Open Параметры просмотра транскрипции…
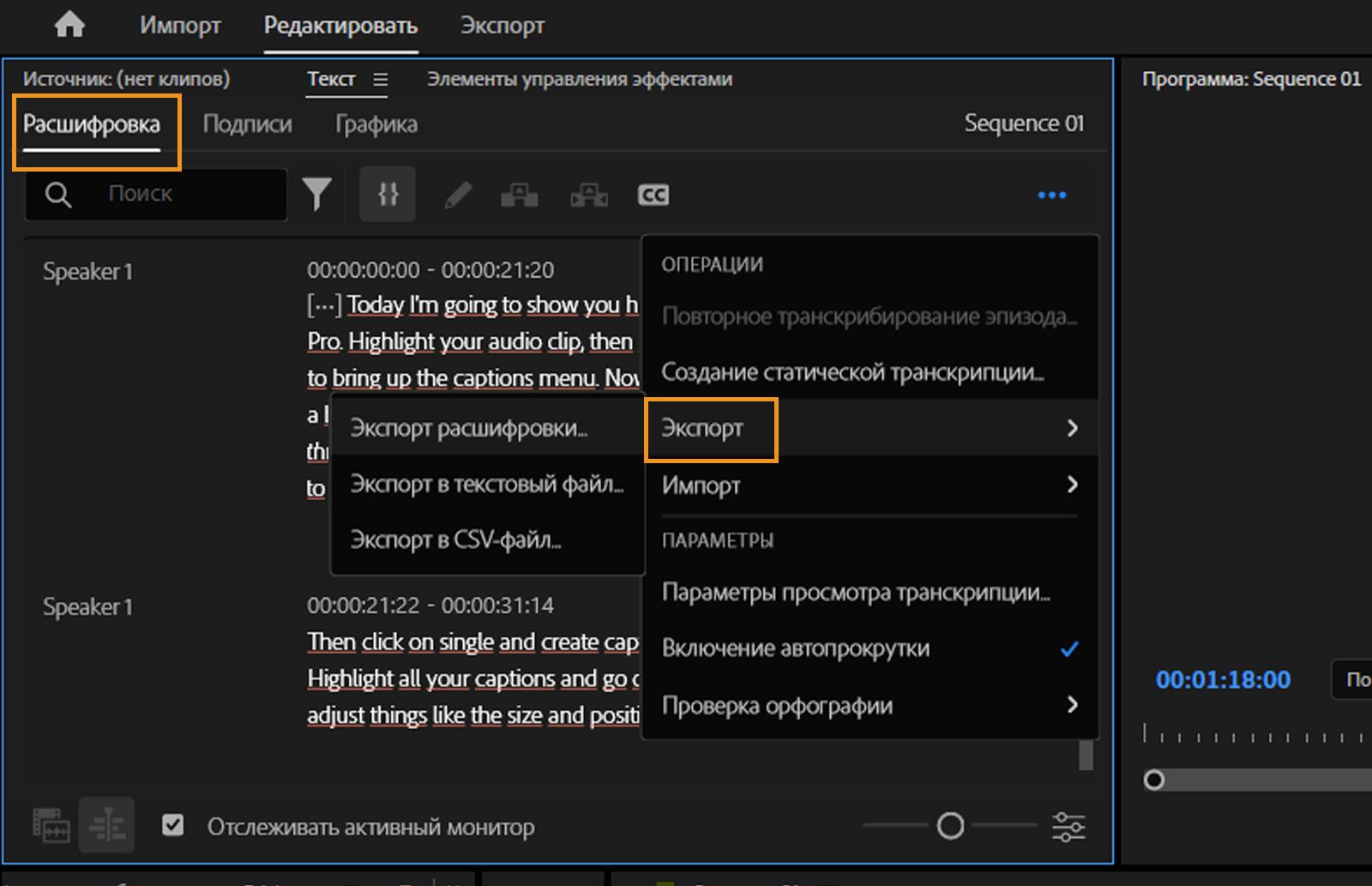The width and height of the screenshot is (1372, 886). [870, 593]
